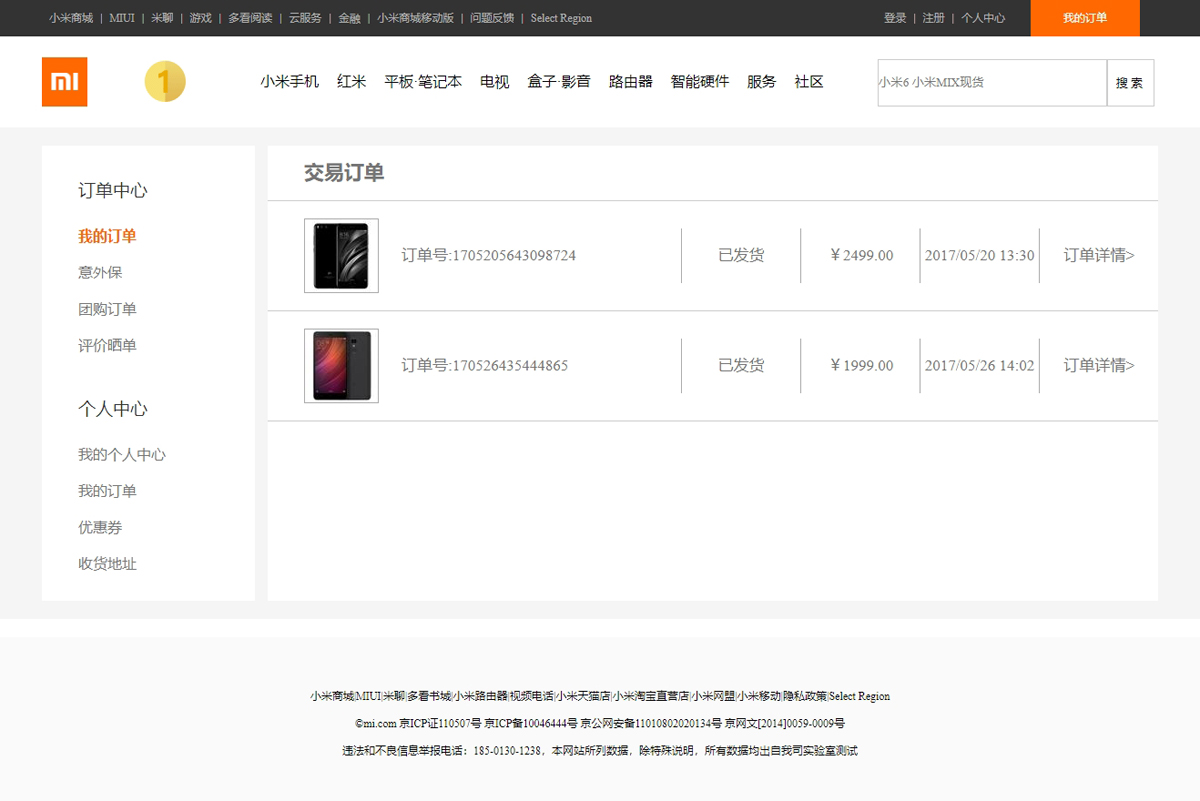The image size is (1200, 801).
Task: Click the orange Mi logo icon
Action: pos(64,81)
